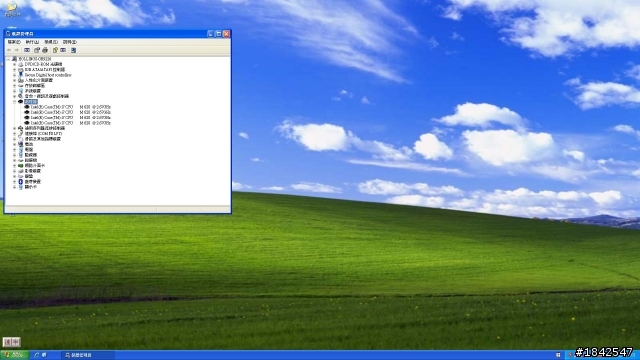This screenshot has width=640, height=360.
Task: Expand the Display adapters (顯示卡) category
Action: click(x=14, y=187)
